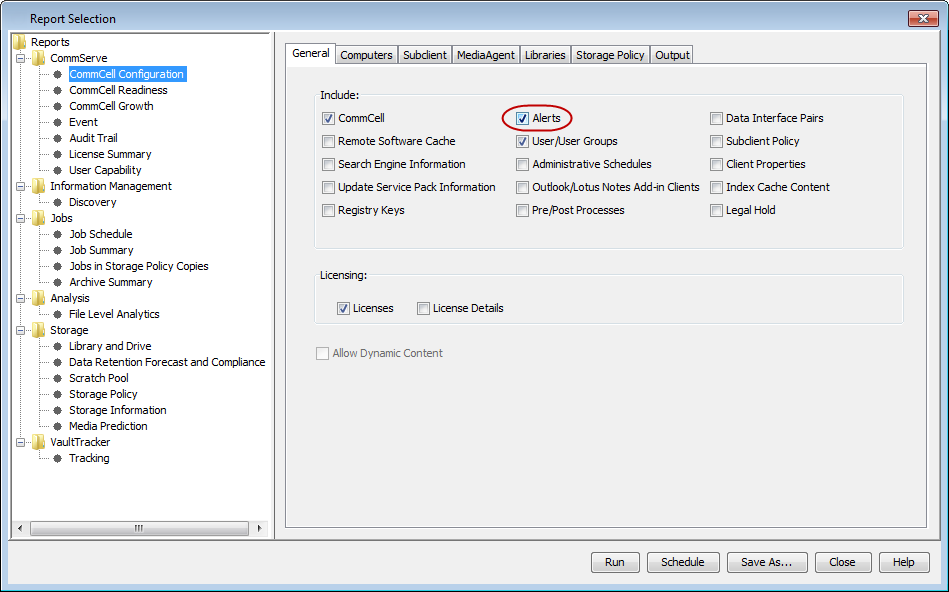
Task: Click the Run button
Action: (x=615, y=562)
